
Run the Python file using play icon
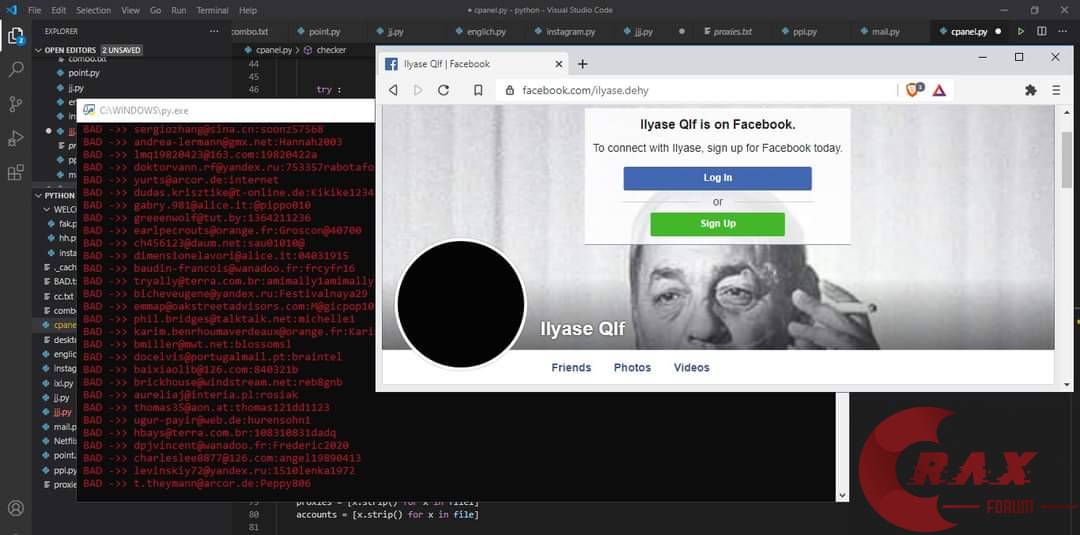pyautogui.click(x=1021, y=32)
